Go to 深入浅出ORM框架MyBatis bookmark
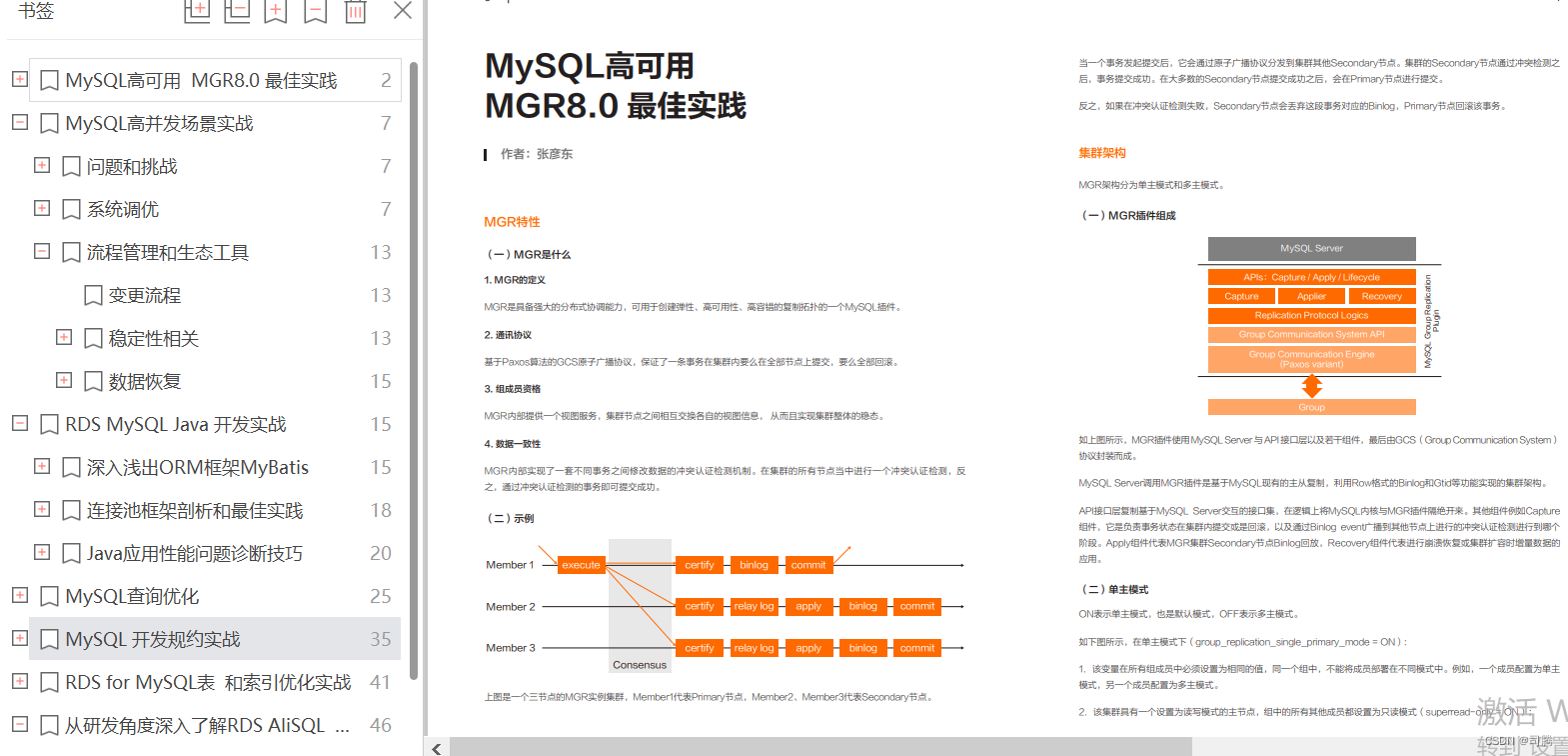The height and width of the screenshot is (756, 1568). click(x=198, y=468)
